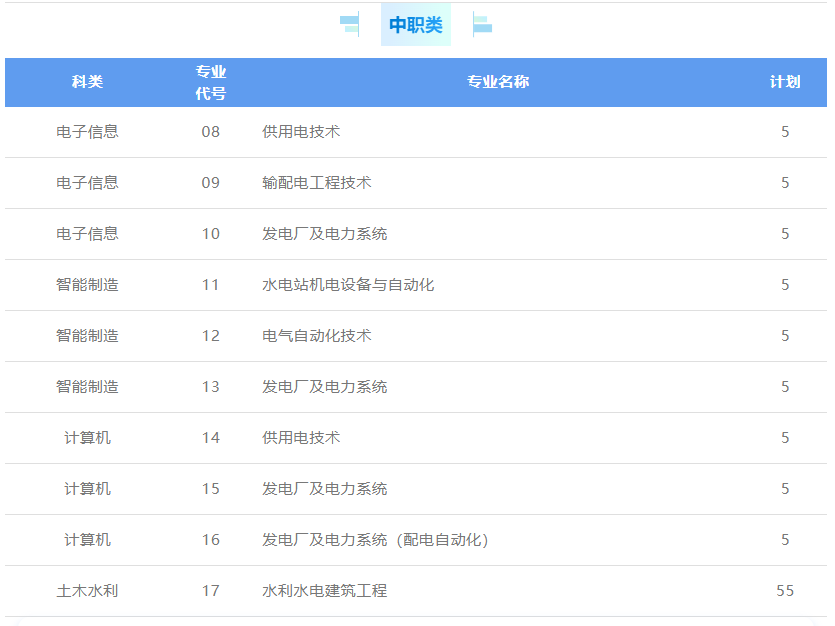Select 输配电工程技术 major name
This screenshot has height=626, width=835.
(x=317, y=183)
